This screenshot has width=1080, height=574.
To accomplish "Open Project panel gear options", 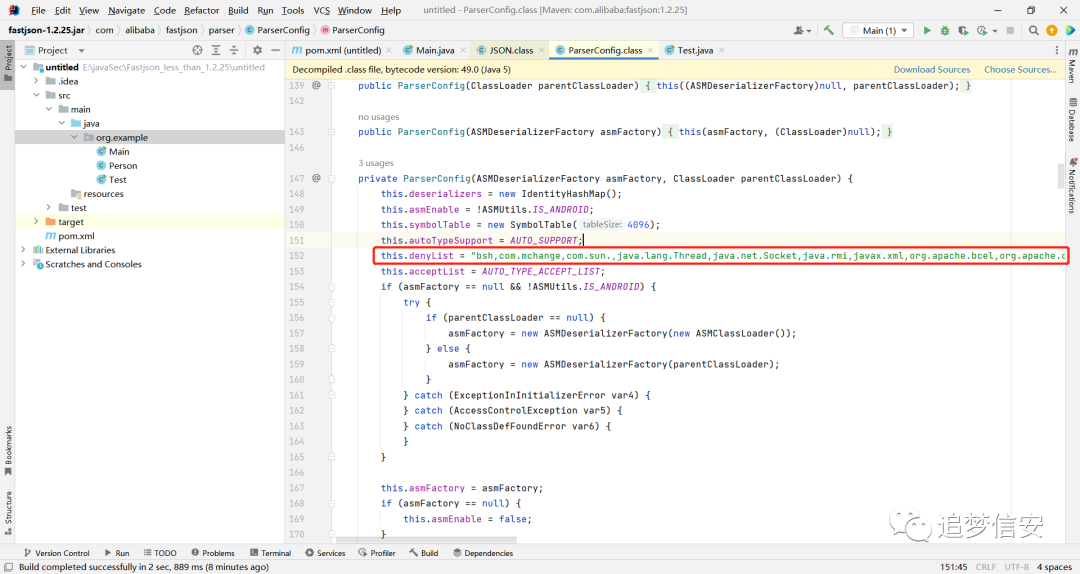I will pyautogui.click(x=257, y=50).
